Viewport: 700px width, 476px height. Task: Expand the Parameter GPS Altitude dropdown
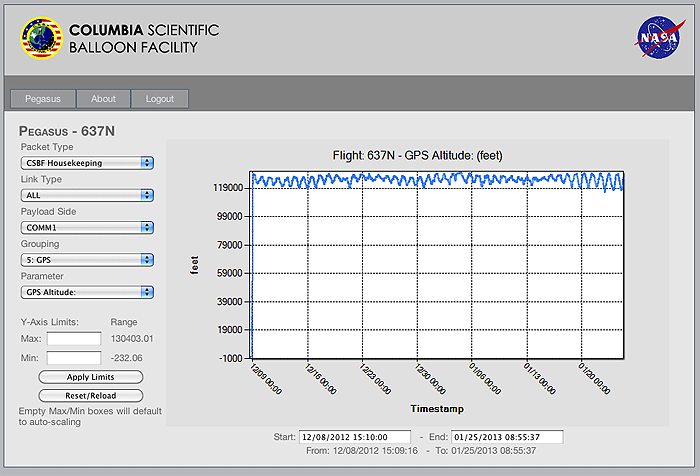(86, 292)
